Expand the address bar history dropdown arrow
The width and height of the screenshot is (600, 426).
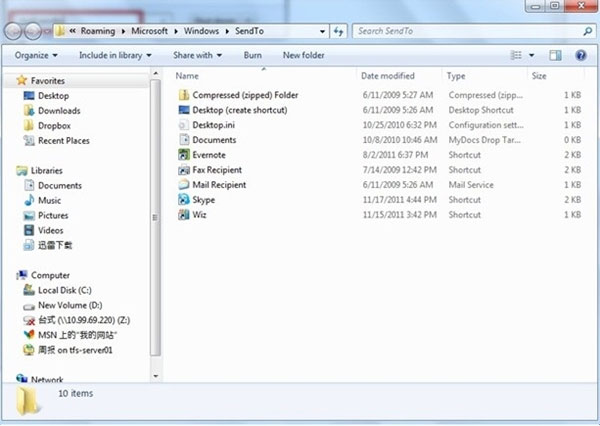click(x=322, y=31)
